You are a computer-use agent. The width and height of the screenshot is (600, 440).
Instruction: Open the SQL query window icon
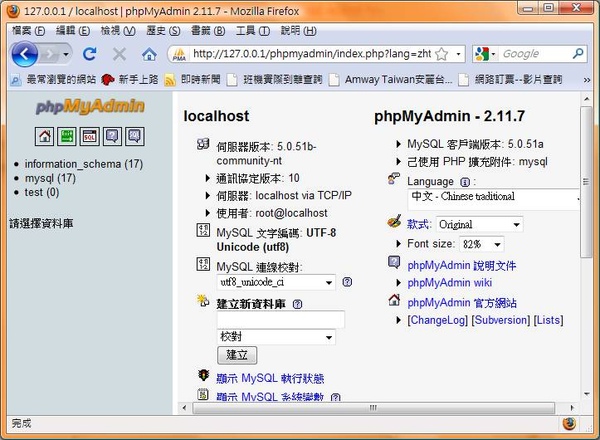pos(90,136)
